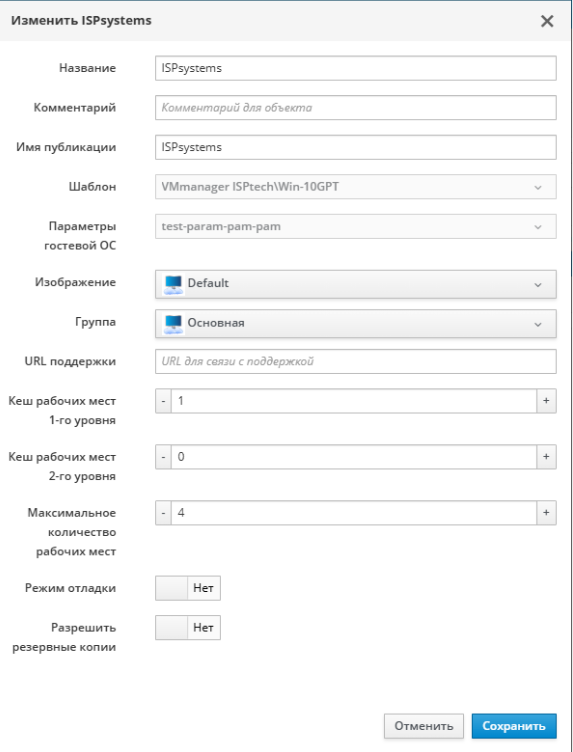The height and width of the screenshot is (752, 573).
Task: Toggle the Режим отладки switch
Action: [x=188, y=588]
